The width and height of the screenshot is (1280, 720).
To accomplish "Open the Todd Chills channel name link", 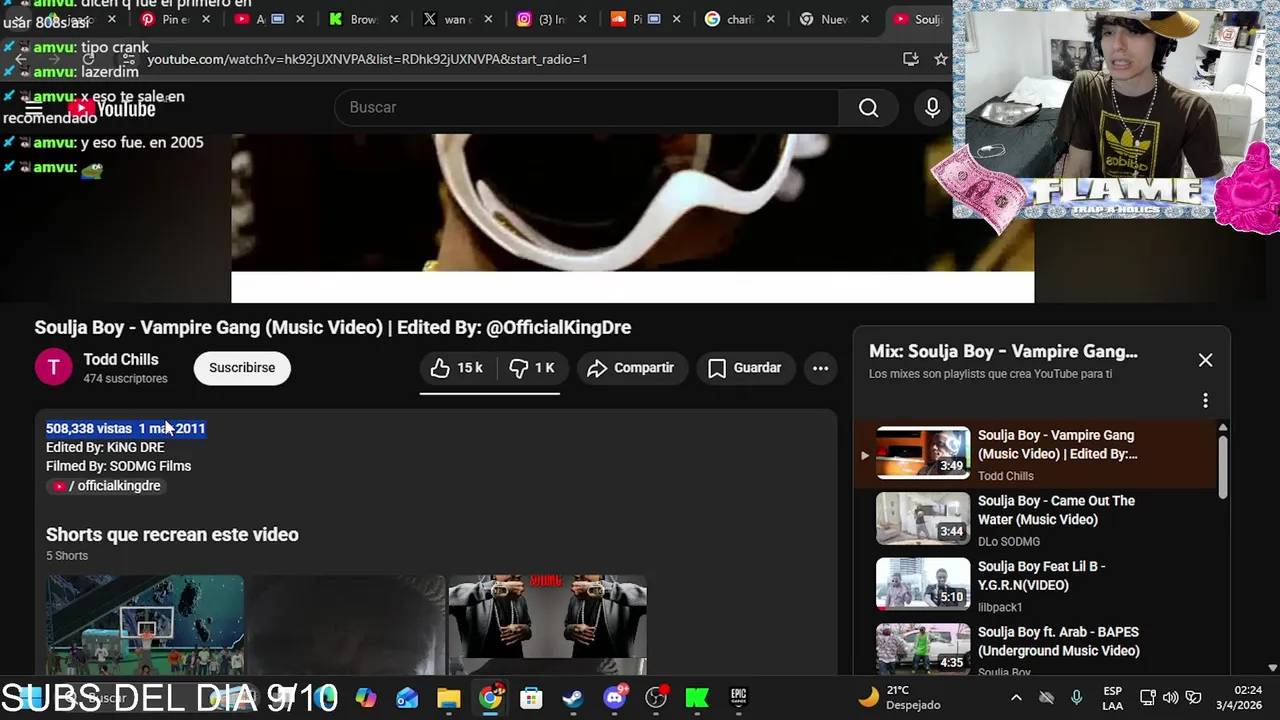I will (x=121, y=360).
